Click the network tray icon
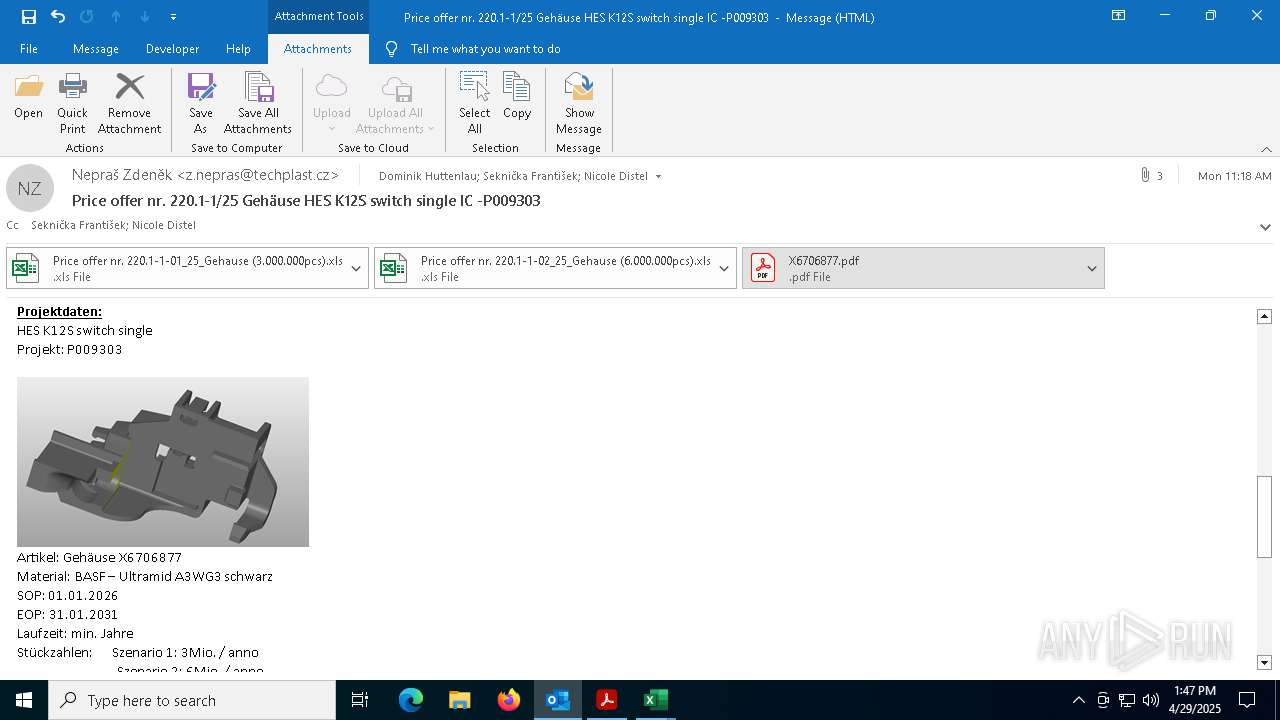The image size is (1280, 720). [1126, 700]
